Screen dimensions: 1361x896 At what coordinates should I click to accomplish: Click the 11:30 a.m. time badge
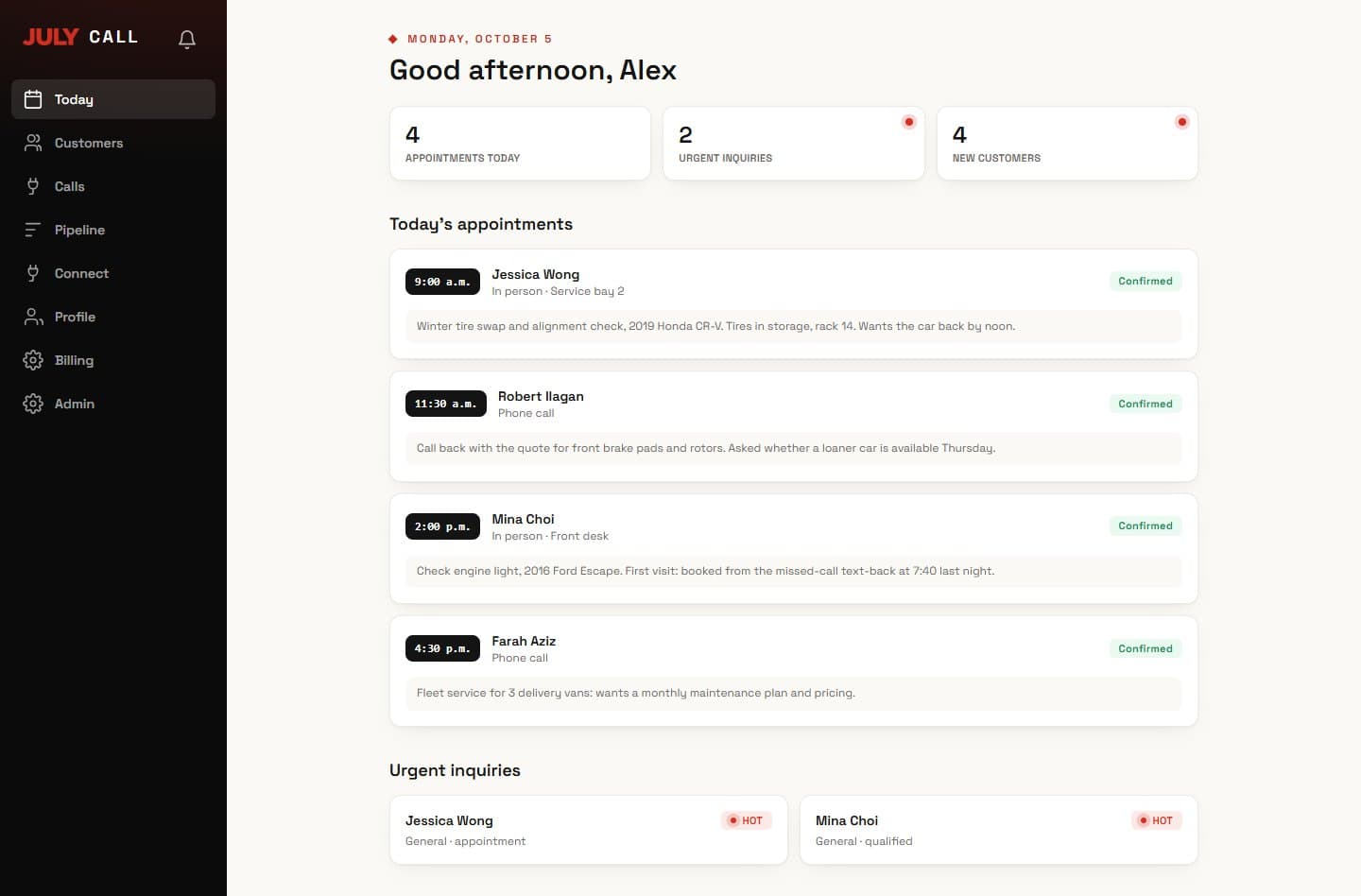click(x=446, y=404)
